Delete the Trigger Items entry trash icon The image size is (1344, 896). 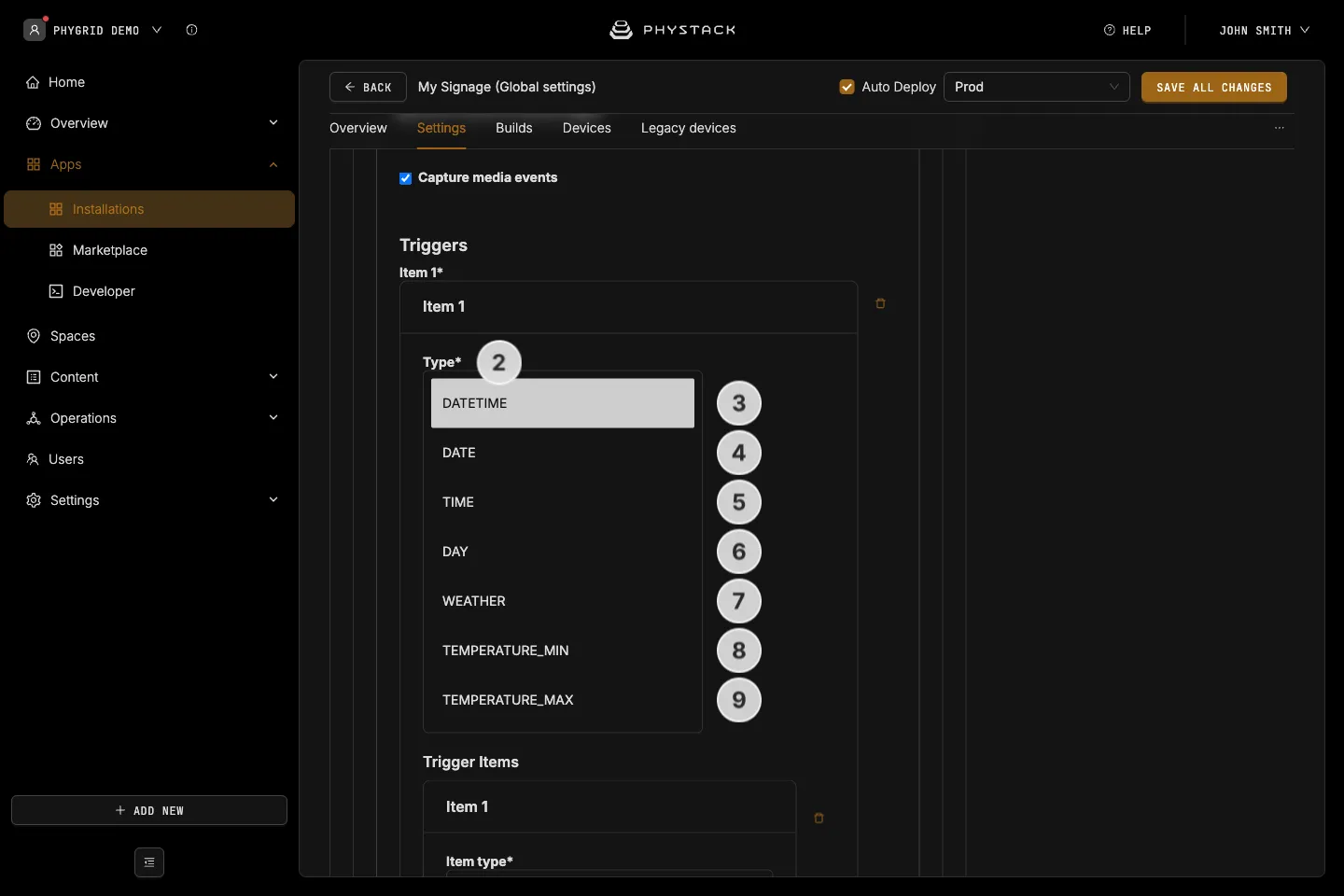819,818
